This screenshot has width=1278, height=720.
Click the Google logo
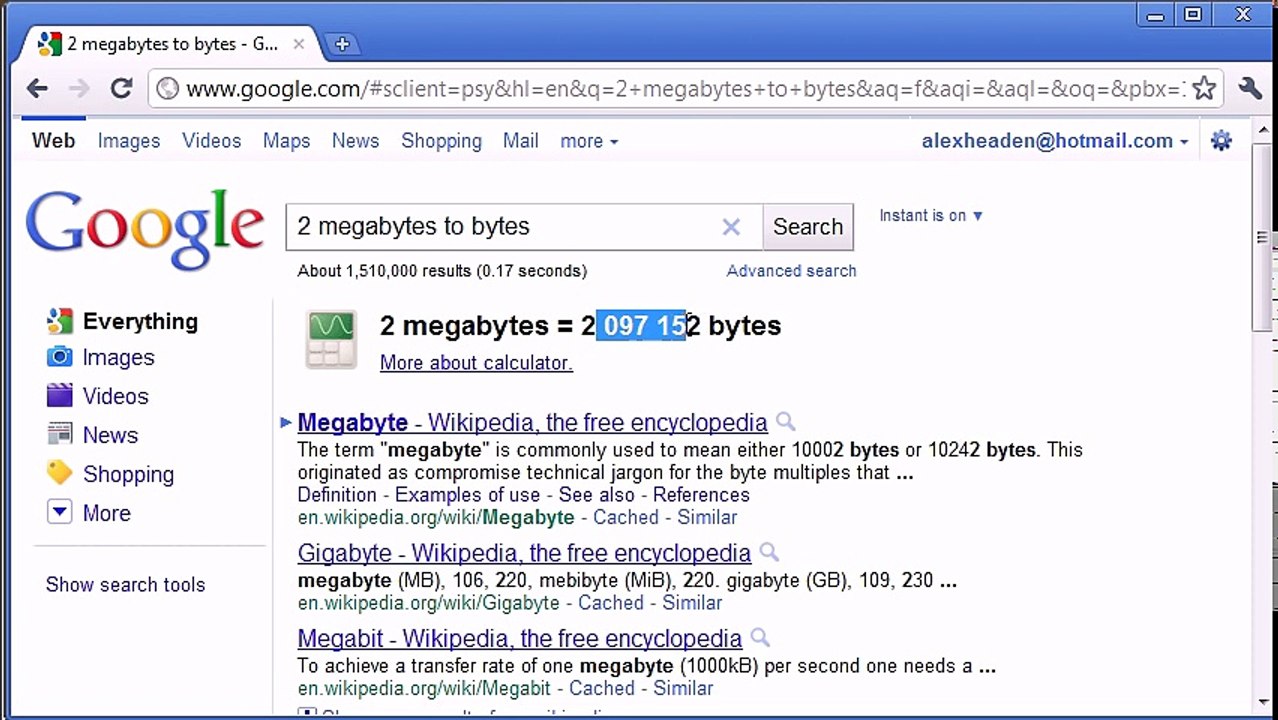pyautogui.click(x=145, y=230)
